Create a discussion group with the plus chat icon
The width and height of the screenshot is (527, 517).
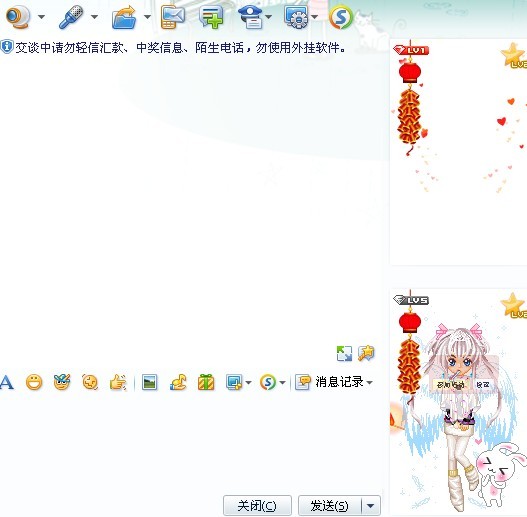[x=211, y=17]
